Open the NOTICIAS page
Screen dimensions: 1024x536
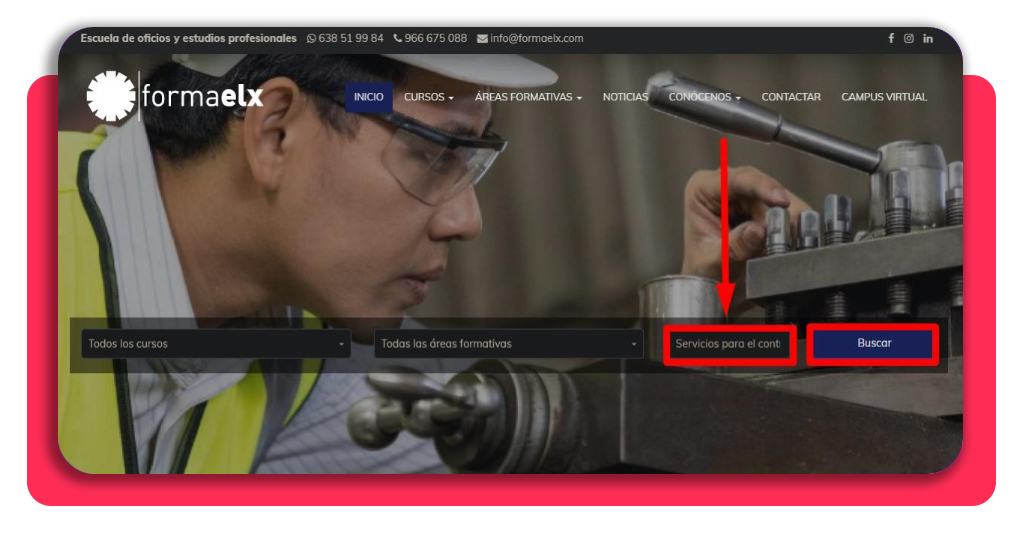626,97
